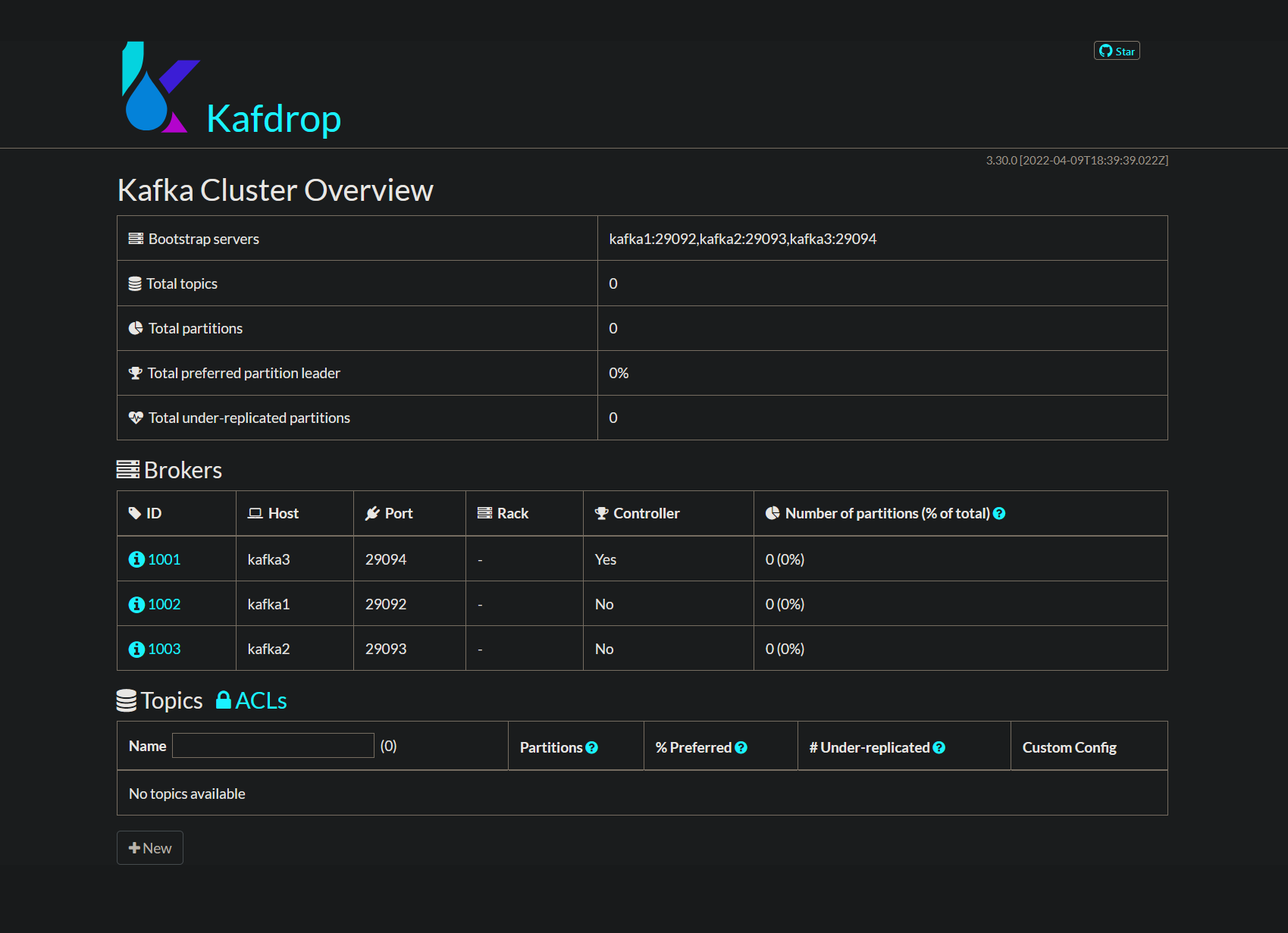The image size is (1288, 933).
Task: Click the trophy icon in Controller column header
Action: point(602,513)
